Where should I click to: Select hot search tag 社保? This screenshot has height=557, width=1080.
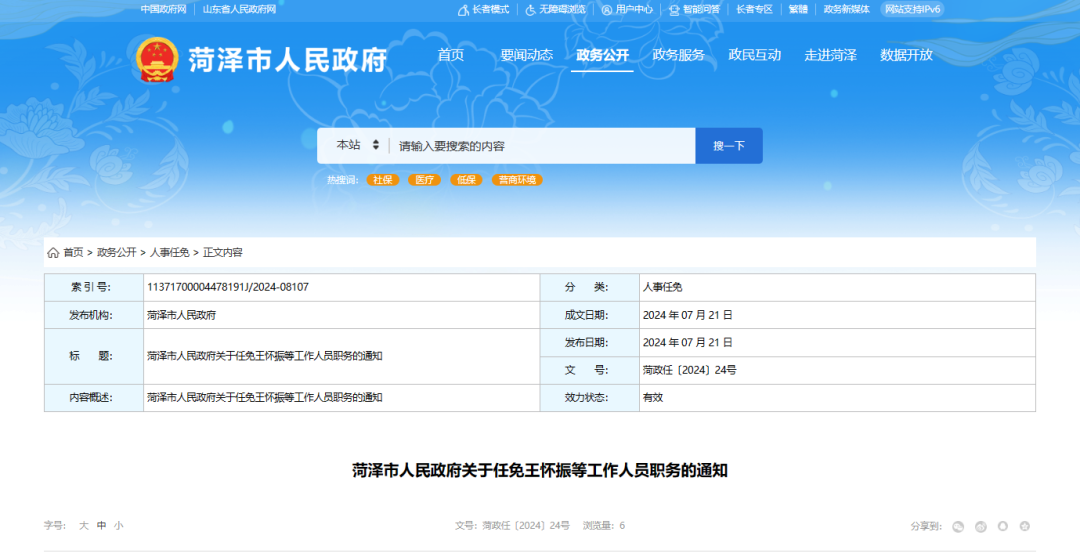tap(383, 180)
